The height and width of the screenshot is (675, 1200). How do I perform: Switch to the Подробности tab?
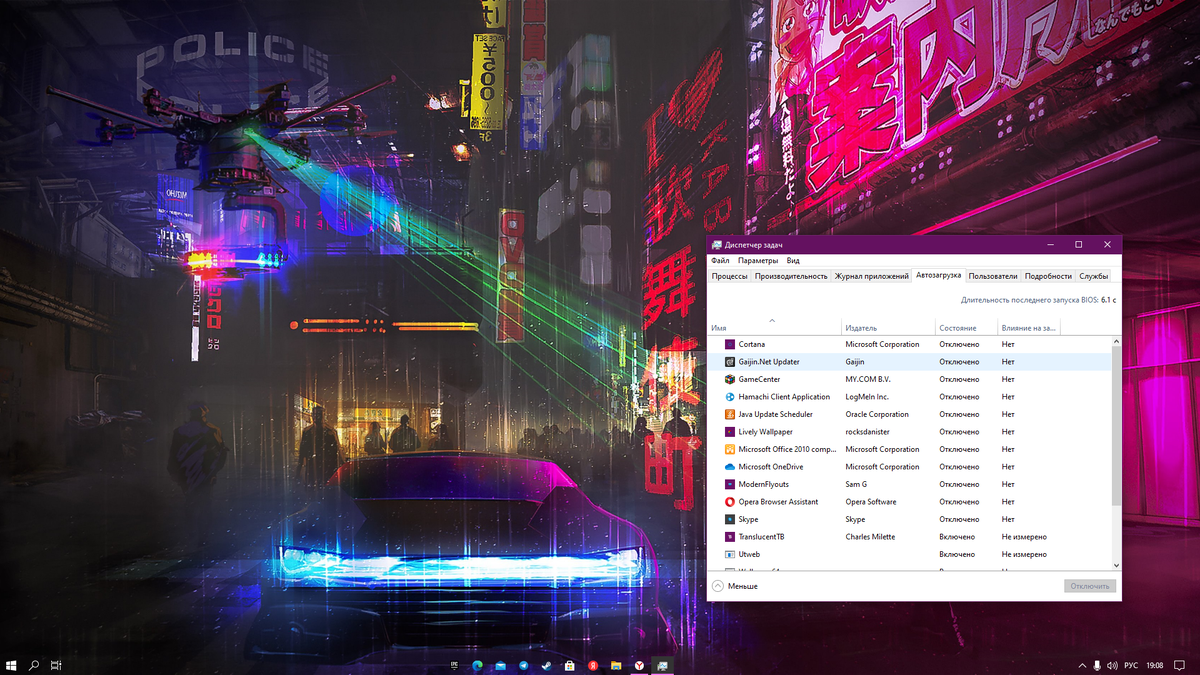[1048, 276]
